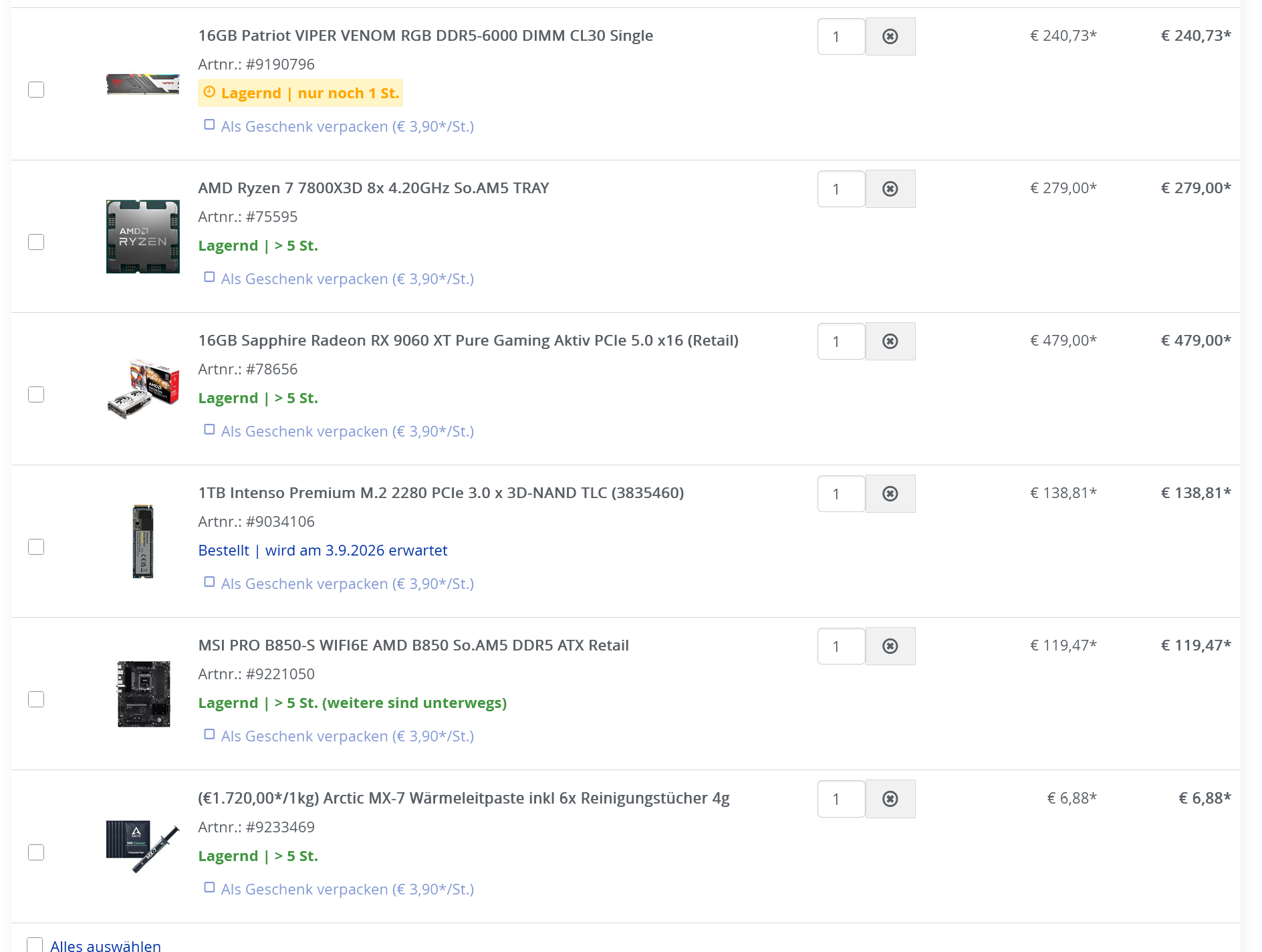Screen dimensions: 1262x952
Task: Click the bold total € 6,88*
Action: 1205,798
